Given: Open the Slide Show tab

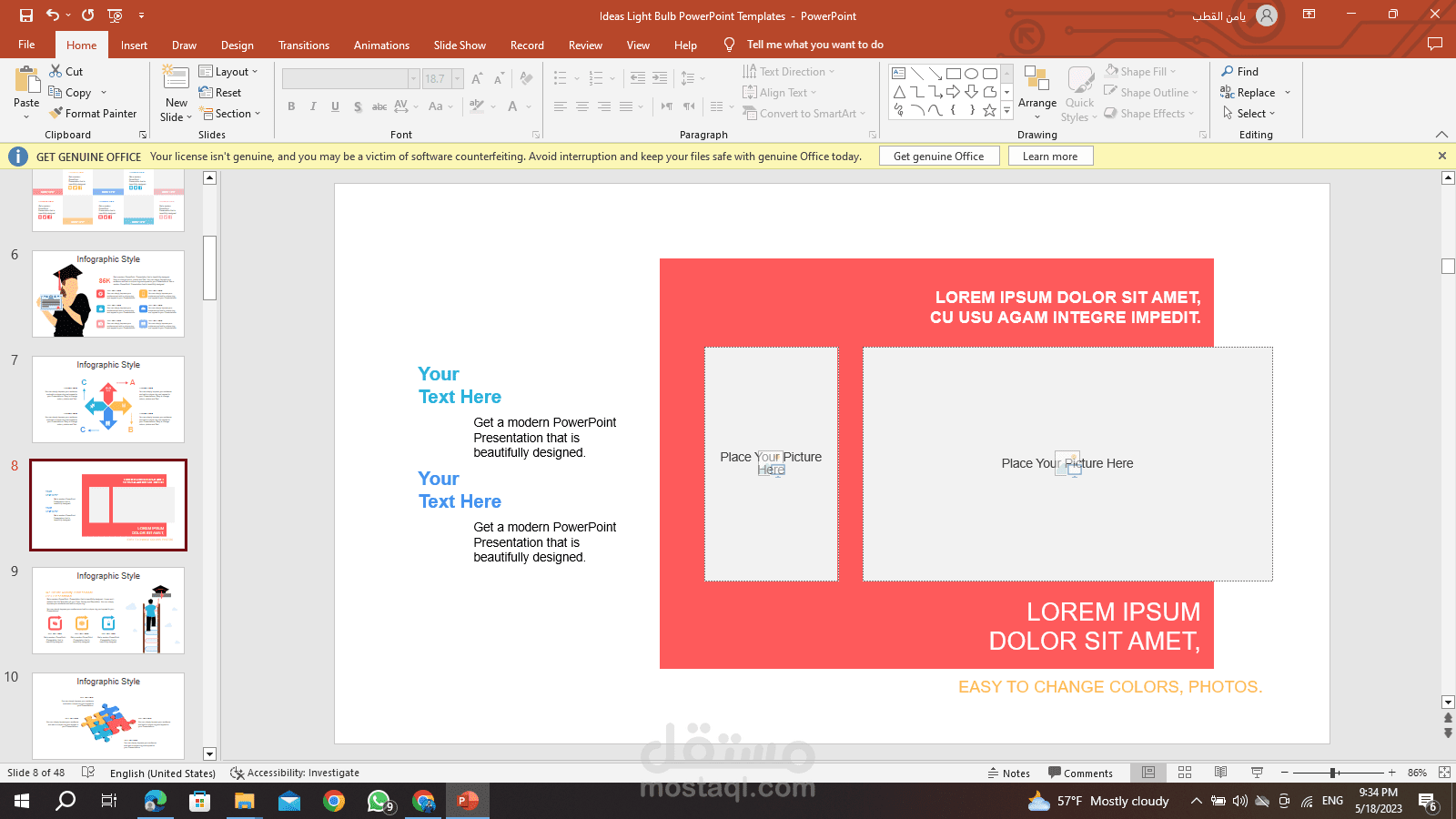Looking at the screenshot, I should pos(460,45).
